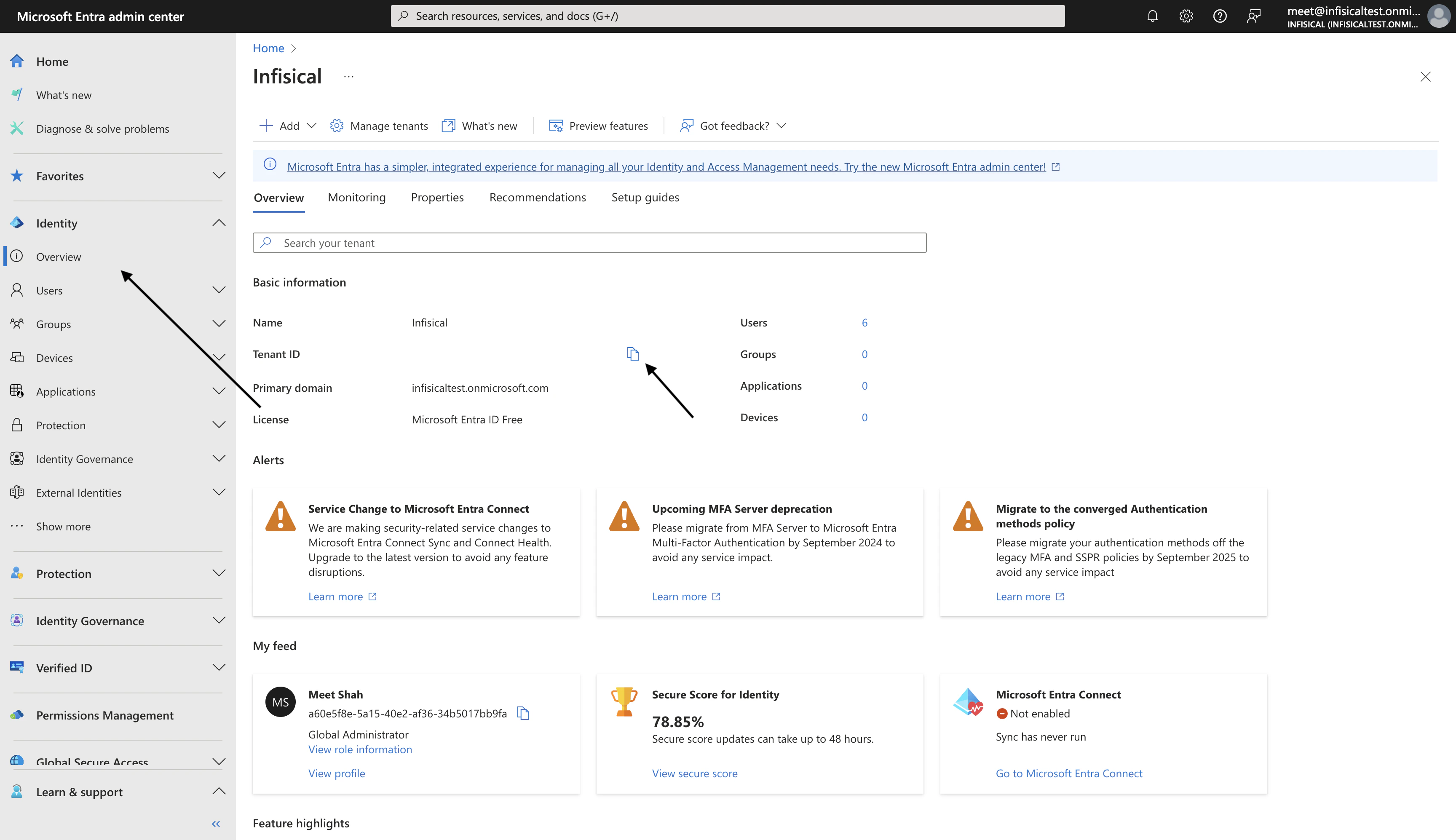1456x840 pixels.
Task: Expand the Verified ID section
Action: 218,668
